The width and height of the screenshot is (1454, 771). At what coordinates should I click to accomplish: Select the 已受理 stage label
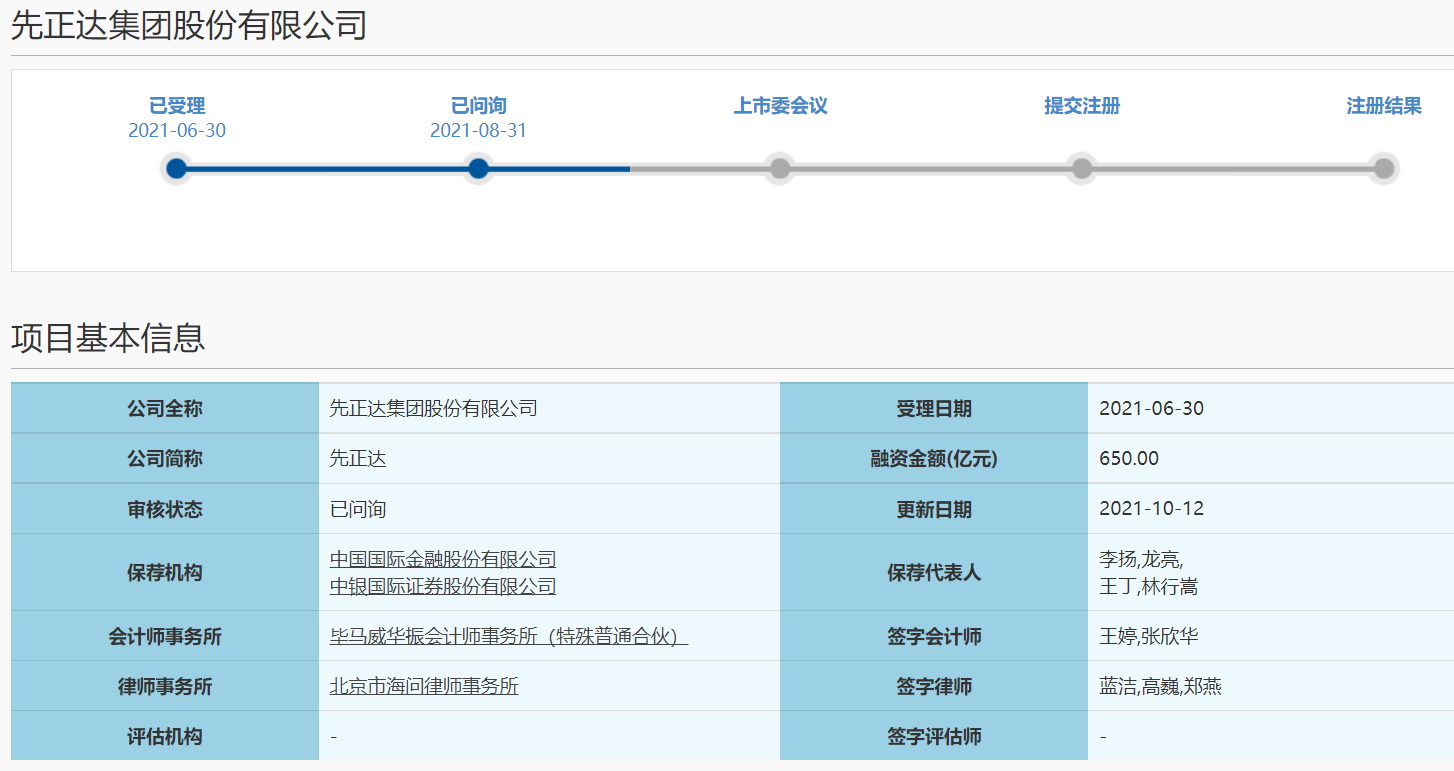(177, 106)
